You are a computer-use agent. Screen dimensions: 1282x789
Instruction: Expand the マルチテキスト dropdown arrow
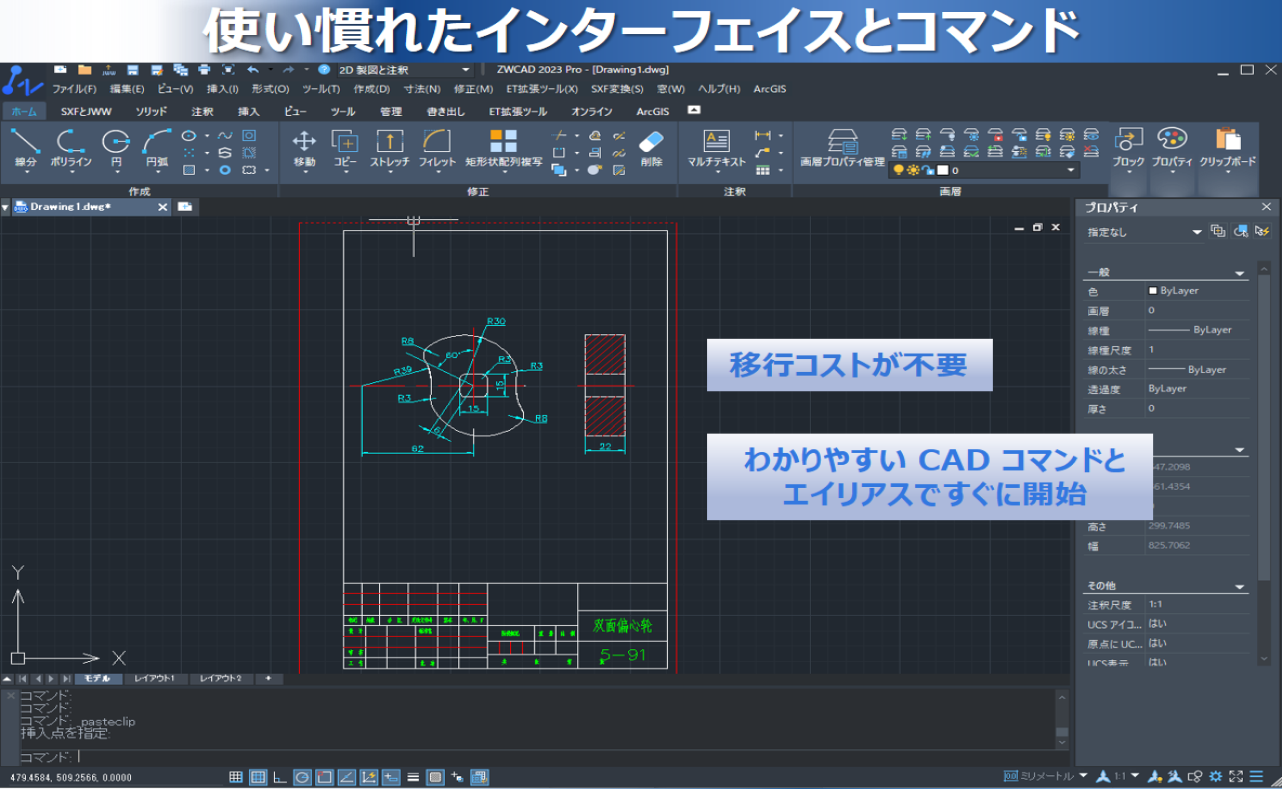pyautogui.click(x=717, y=172)
